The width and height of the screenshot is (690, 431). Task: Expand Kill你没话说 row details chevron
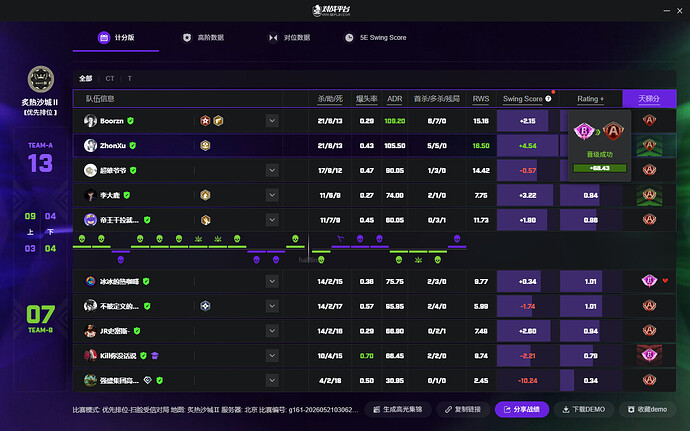pyautogui.click(x=272, y=355)
